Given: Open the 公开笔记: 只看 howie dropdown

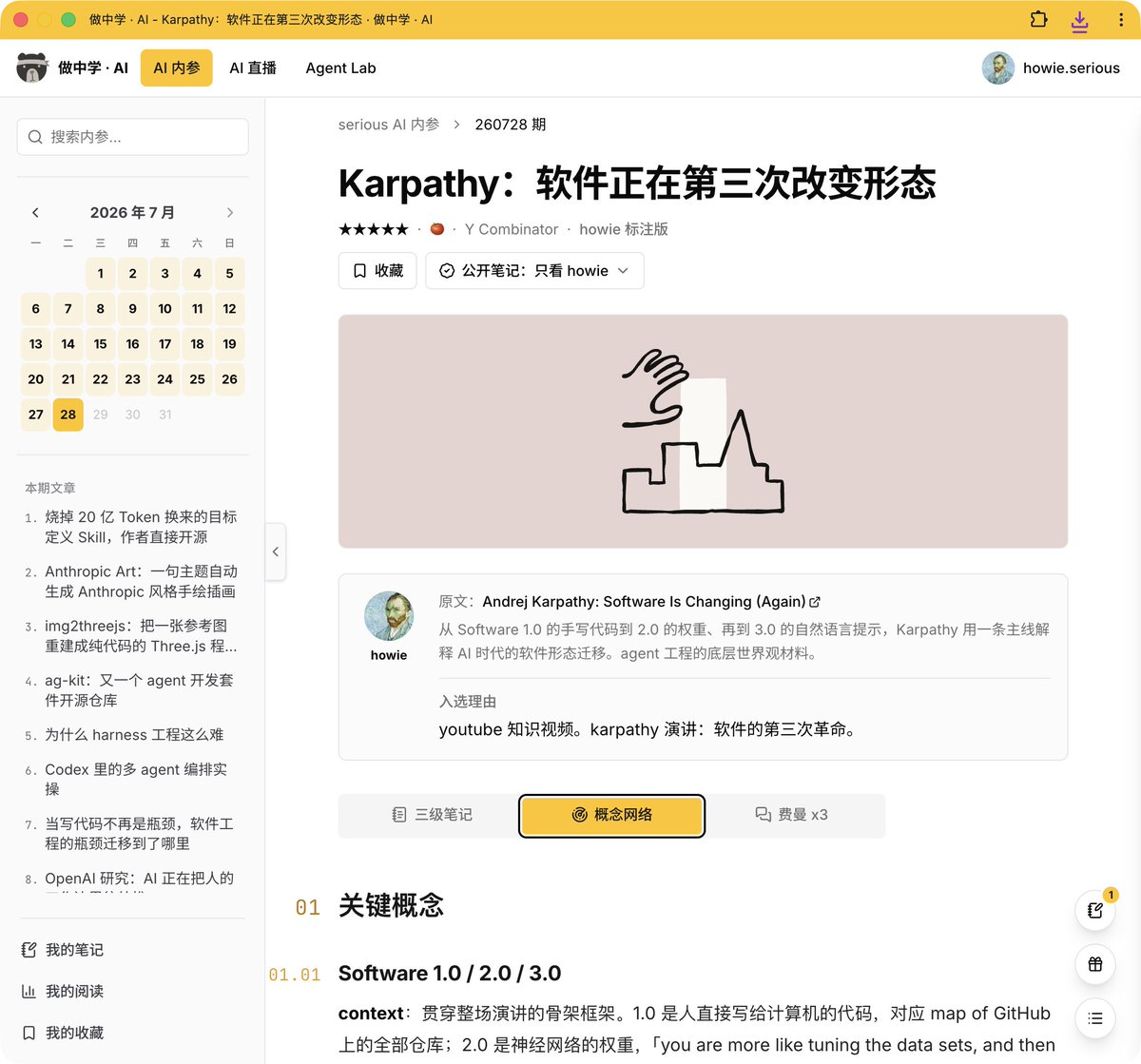Looking at the screenshot, I should tap(534, 271).
